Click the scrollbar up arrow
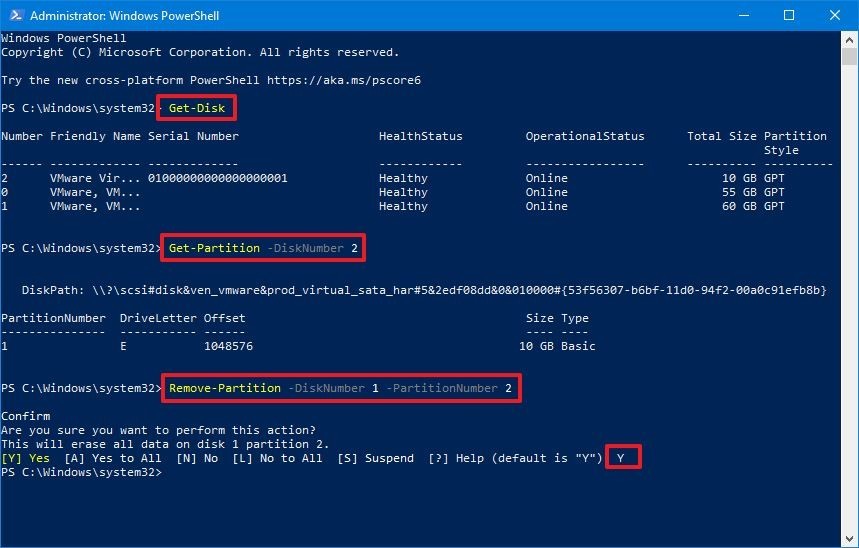Viewport: 859px width, 548px height. (849, 39)
